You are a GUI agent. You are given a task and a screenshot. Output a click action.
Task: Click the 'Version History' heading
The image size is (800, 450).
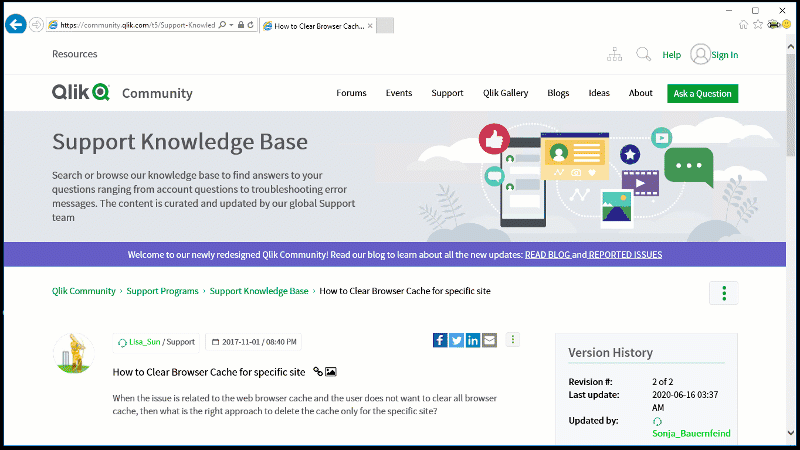(x=610, y=353)
